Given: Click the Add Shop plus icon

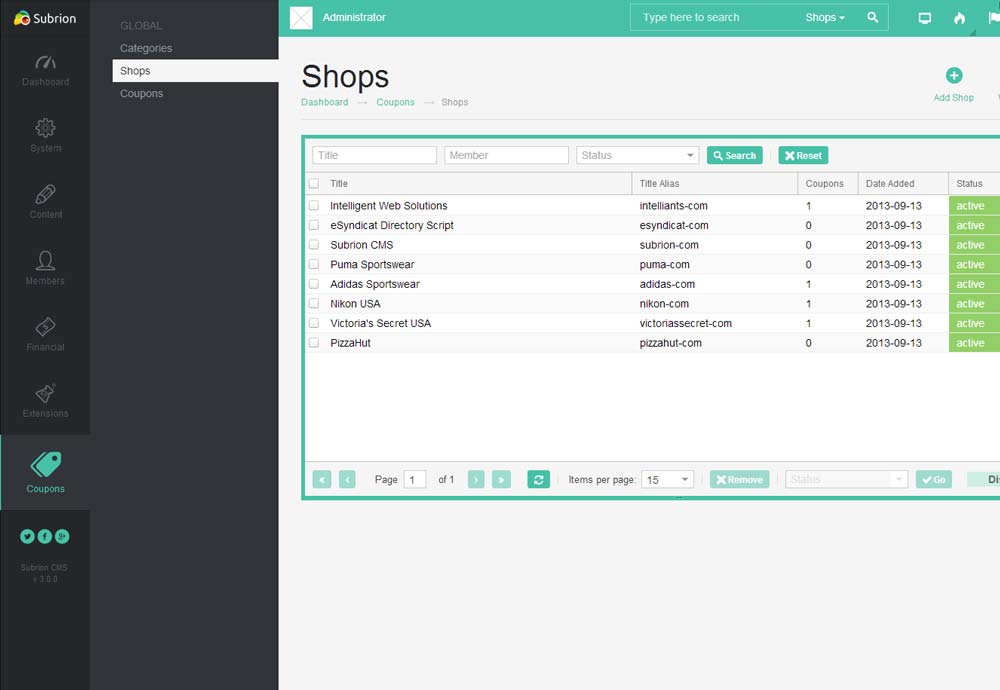Looking at the screenshot, I should coord(954,75).
